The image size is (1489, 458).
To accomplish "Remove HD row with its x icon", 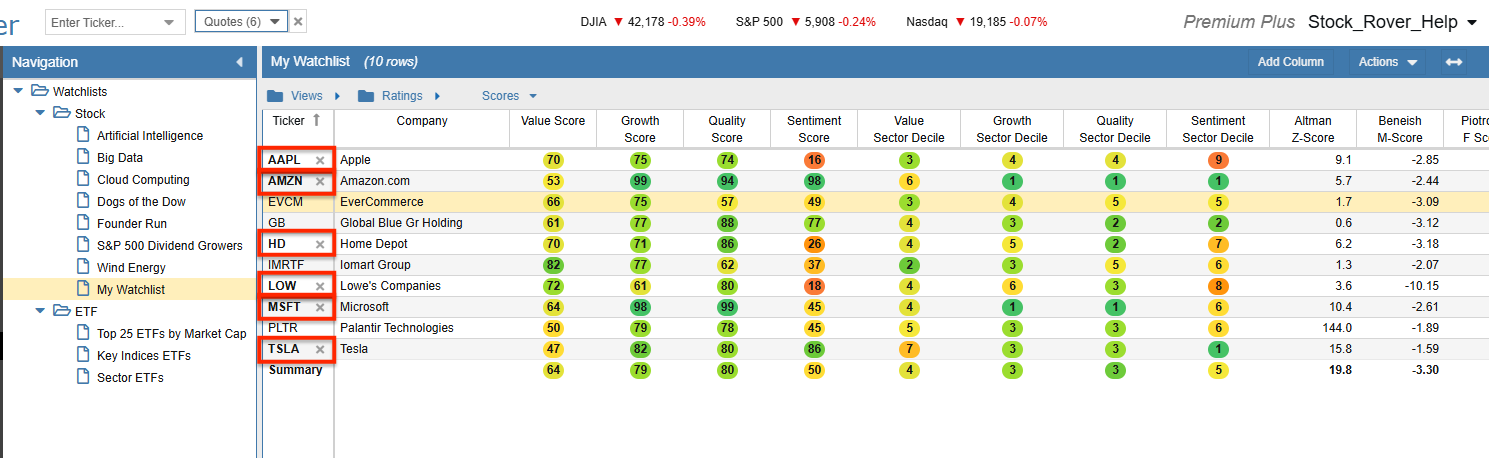I will tap(320, 244).
